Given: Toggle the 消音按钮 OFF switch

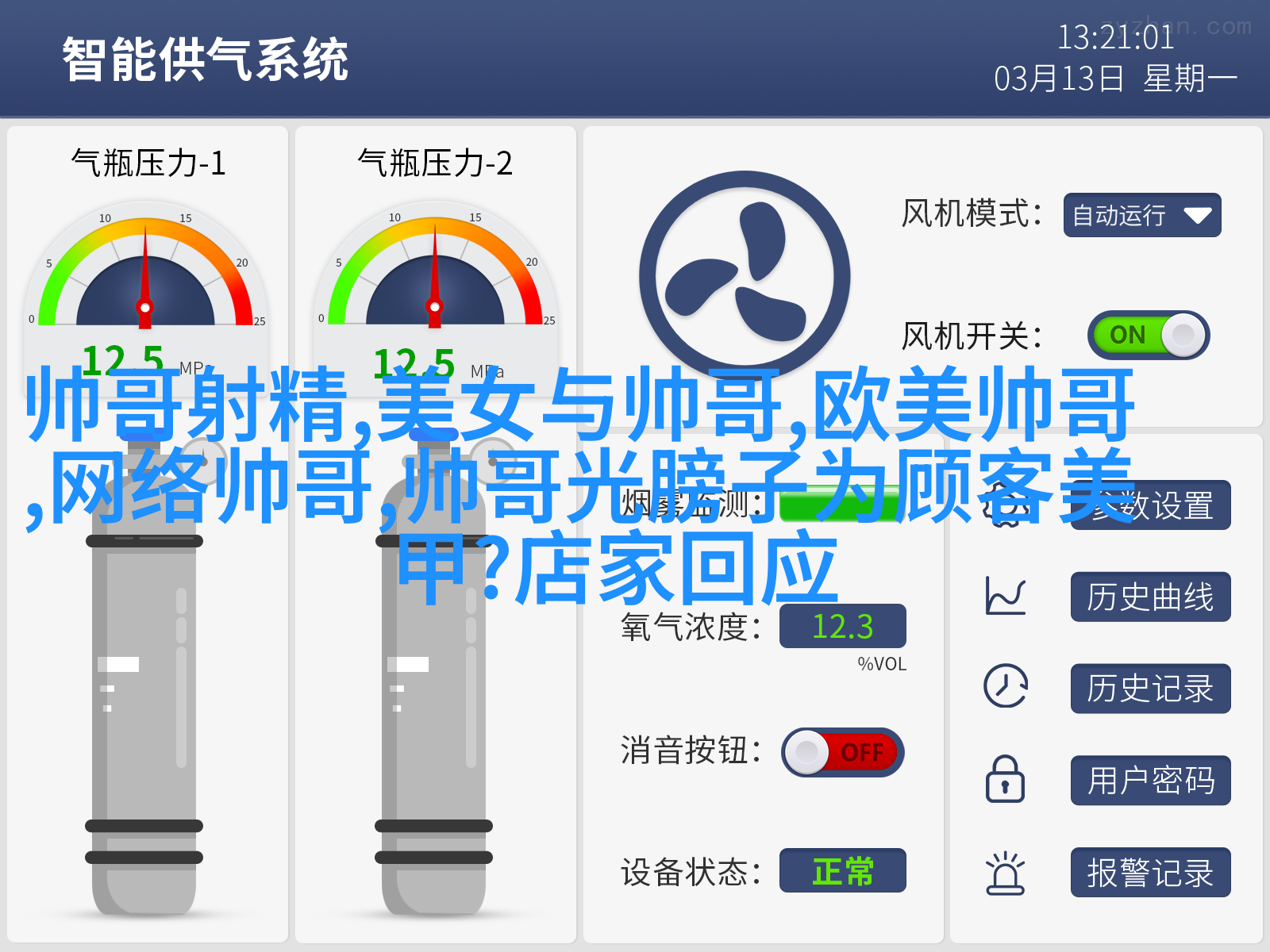Looking at the screenshot, I should point(843,751).
